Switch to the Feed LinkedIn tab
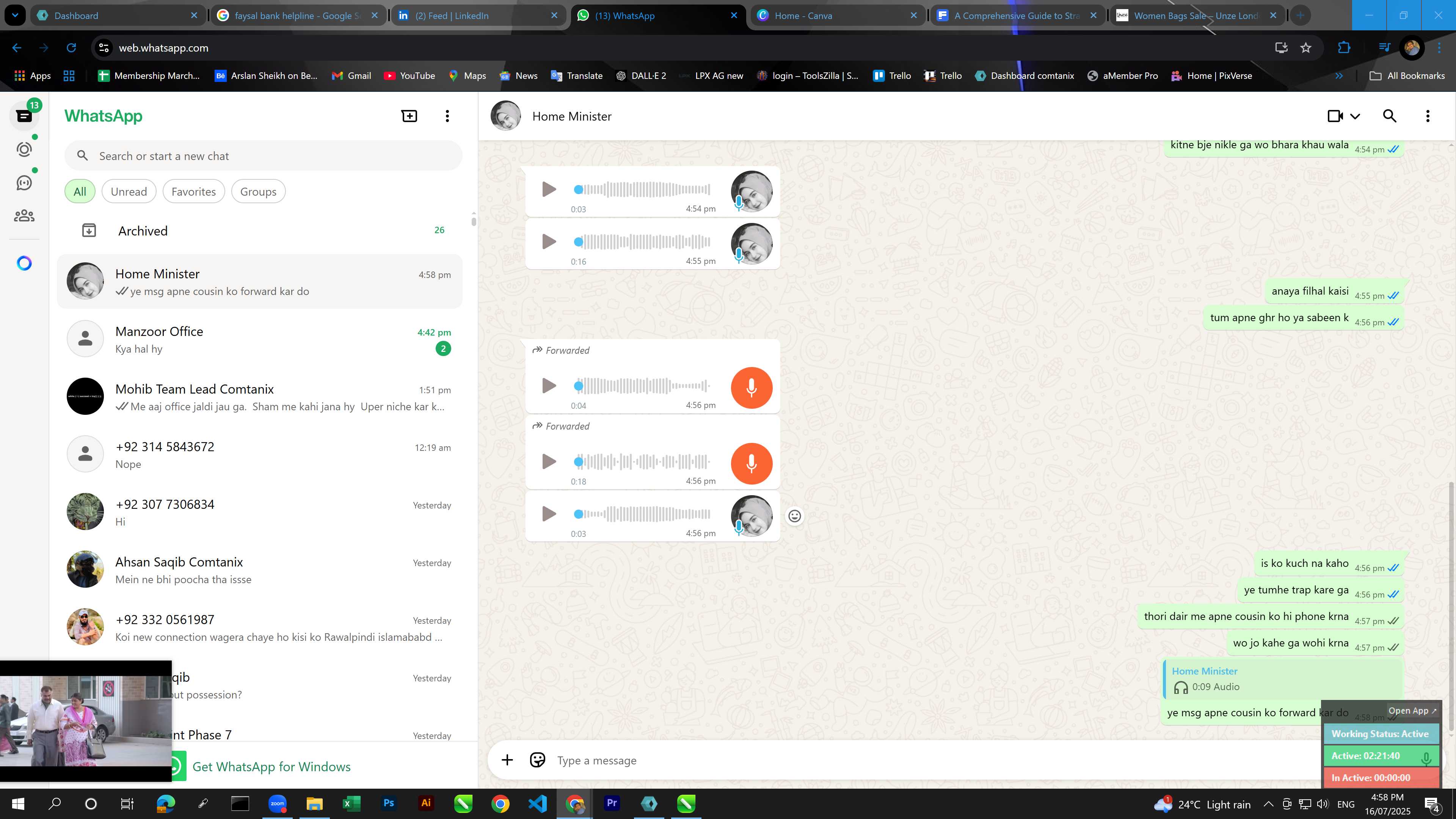Image resolution: width=1456 pixels, height=819 pixels. pos(478,16)
